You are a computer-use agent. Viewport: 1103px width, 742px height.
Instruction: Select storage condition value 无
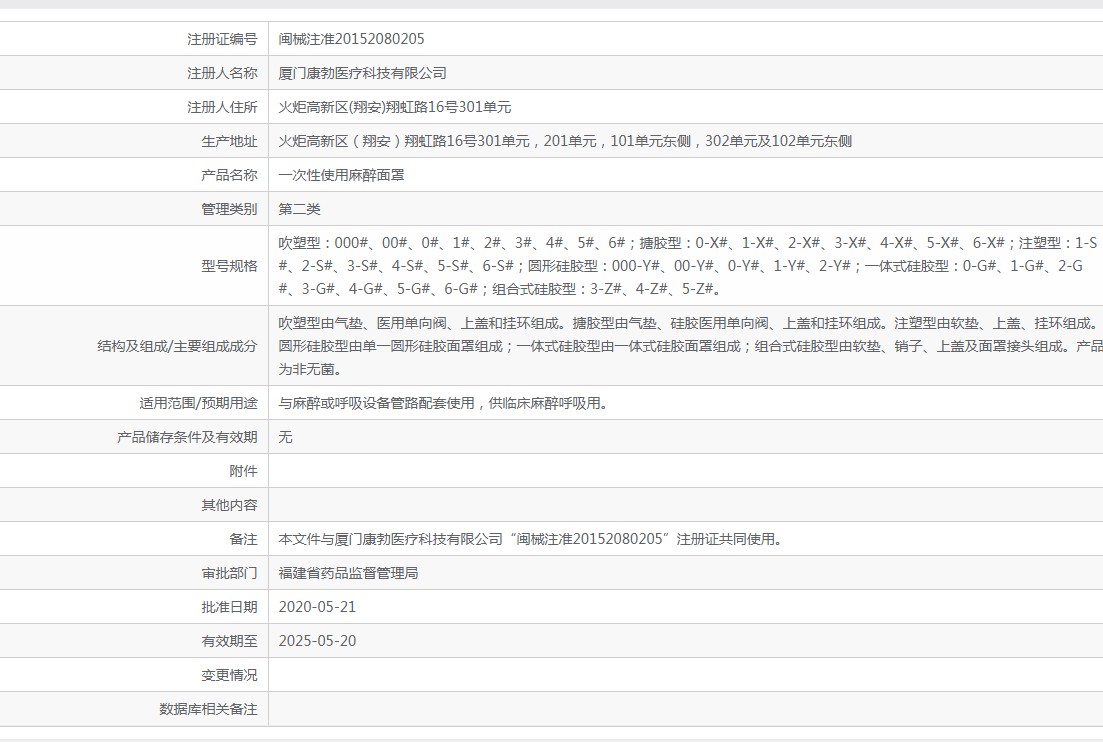click(286, 437)
